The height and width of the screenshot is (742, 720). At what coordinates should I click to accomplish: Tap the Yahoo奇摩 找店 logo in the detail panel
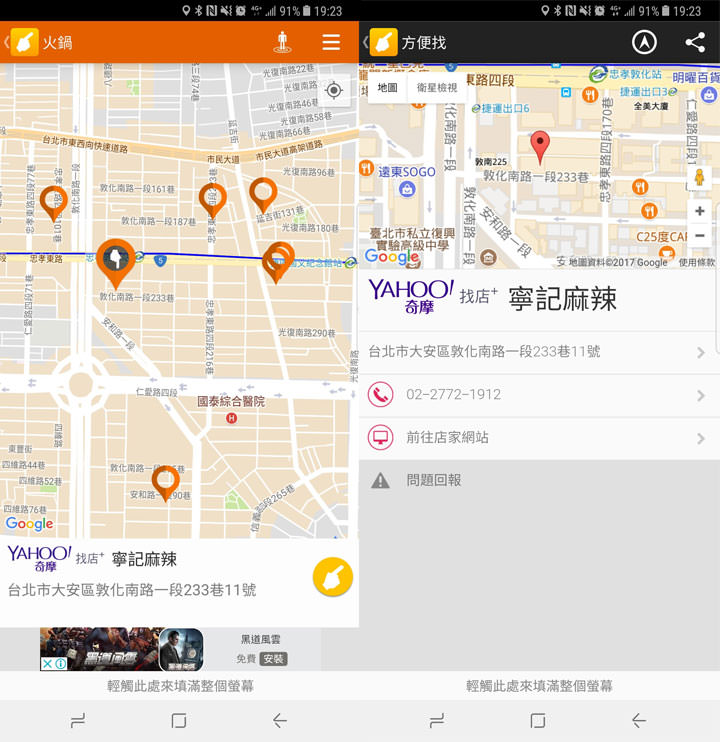(x=433, y=297)
